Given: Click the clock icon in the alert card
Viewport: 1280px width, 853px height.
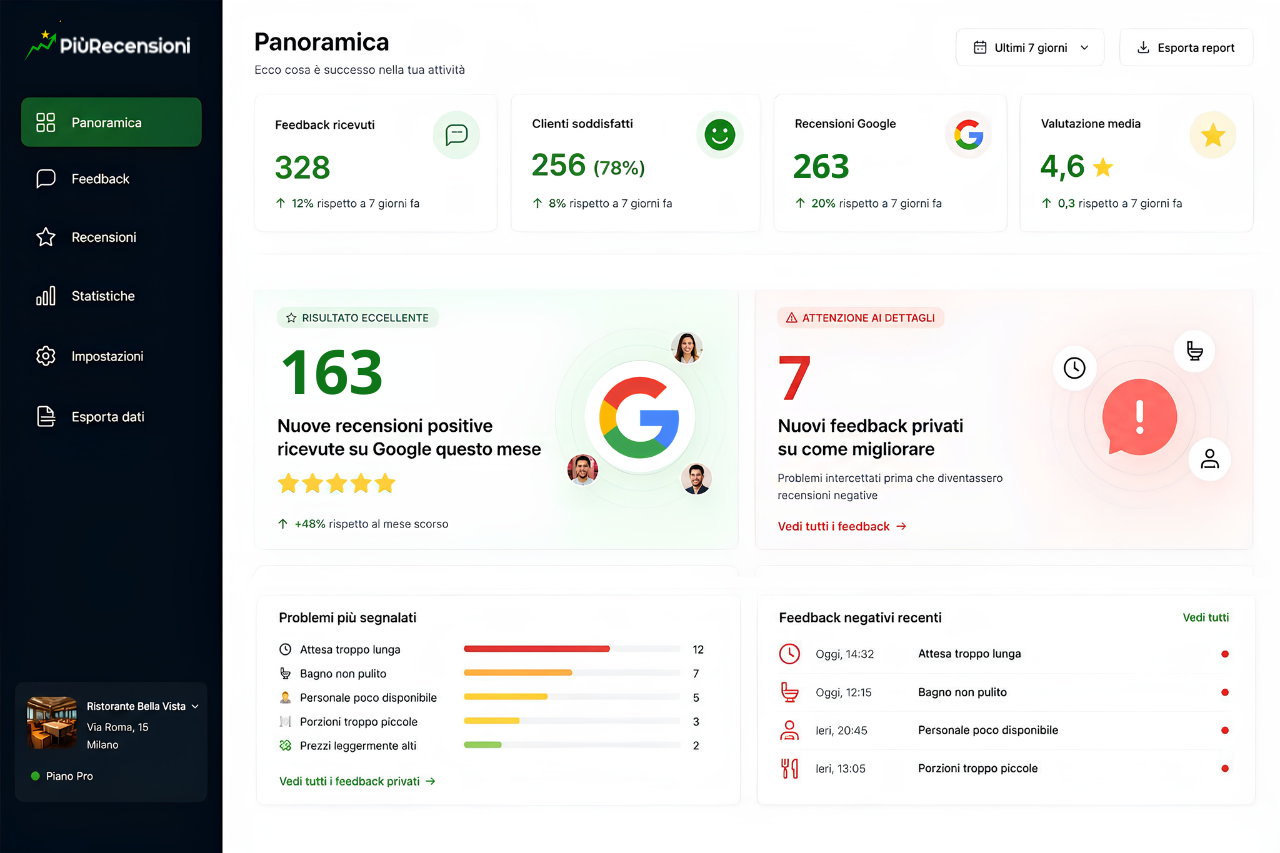Looking at the screenshot, I should tap(1074, 368).
